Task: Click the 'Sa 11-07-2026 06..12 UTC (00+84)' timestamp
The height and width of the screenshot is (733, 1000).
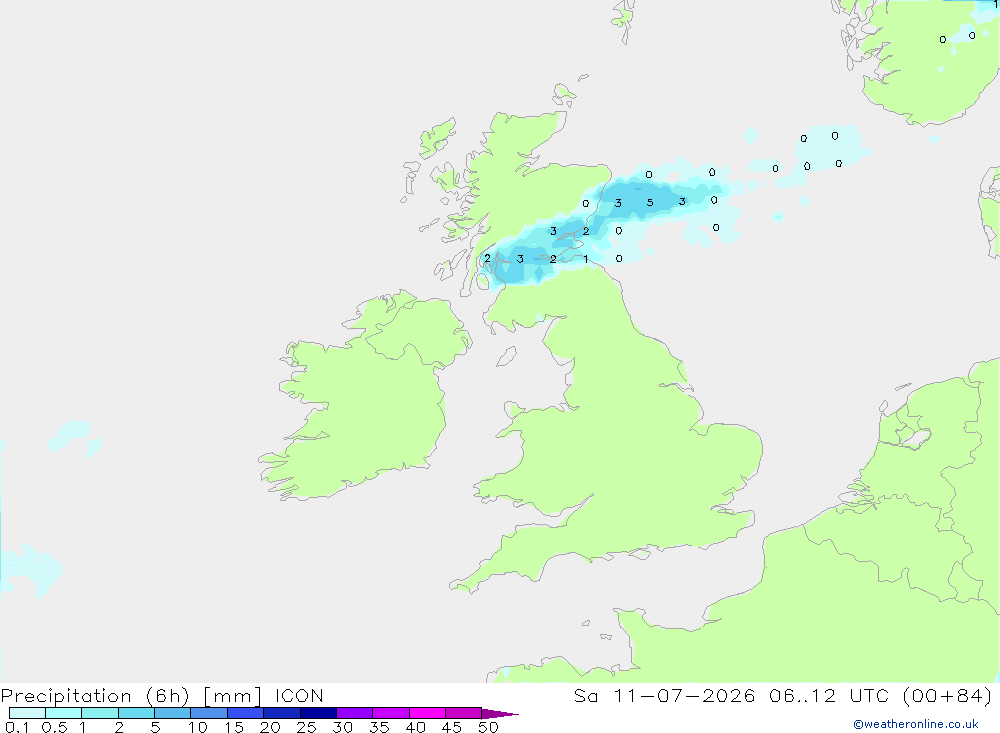Action: 783,696
